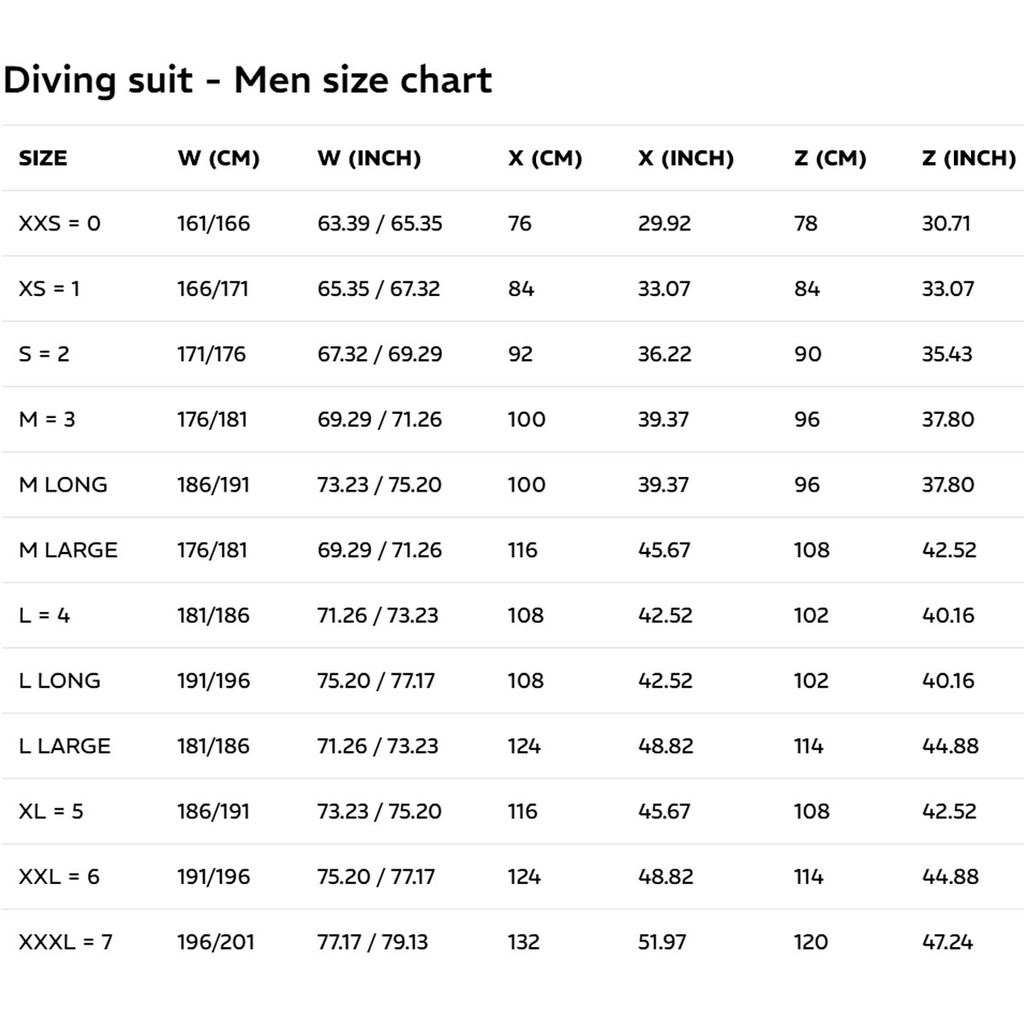The height and width of the screenshot is (1024, 1024).
Task: Select the M LONG size label
Action: [x=63, y=485]
